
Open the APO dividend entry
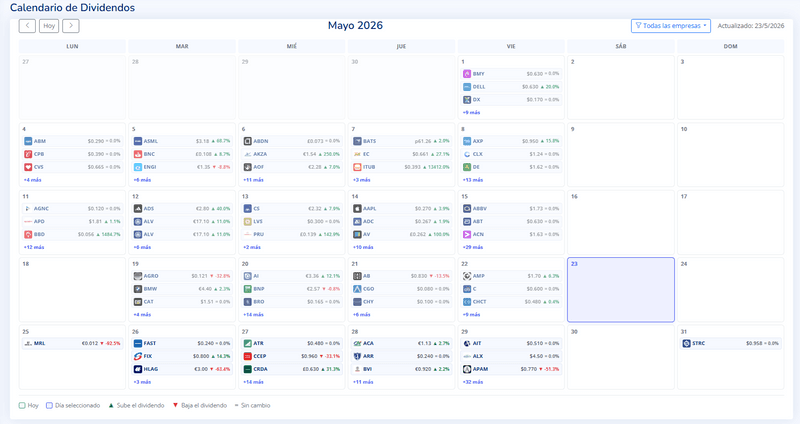tap(72, 221)
